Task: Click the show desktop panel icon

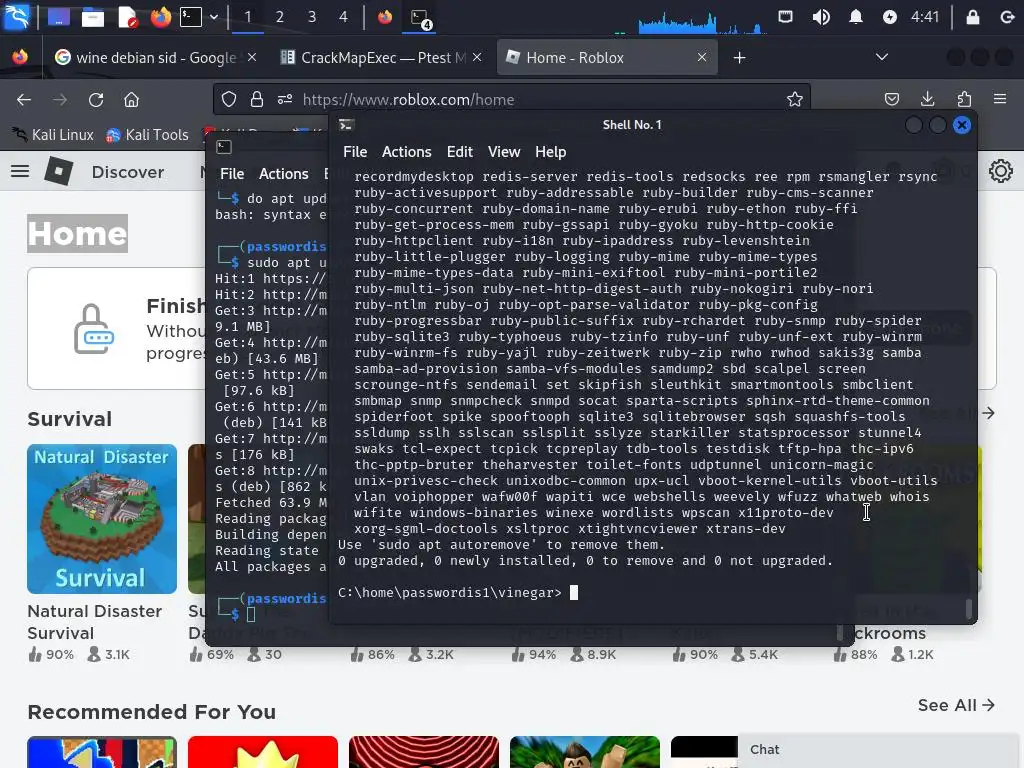Action: (58, 17)
